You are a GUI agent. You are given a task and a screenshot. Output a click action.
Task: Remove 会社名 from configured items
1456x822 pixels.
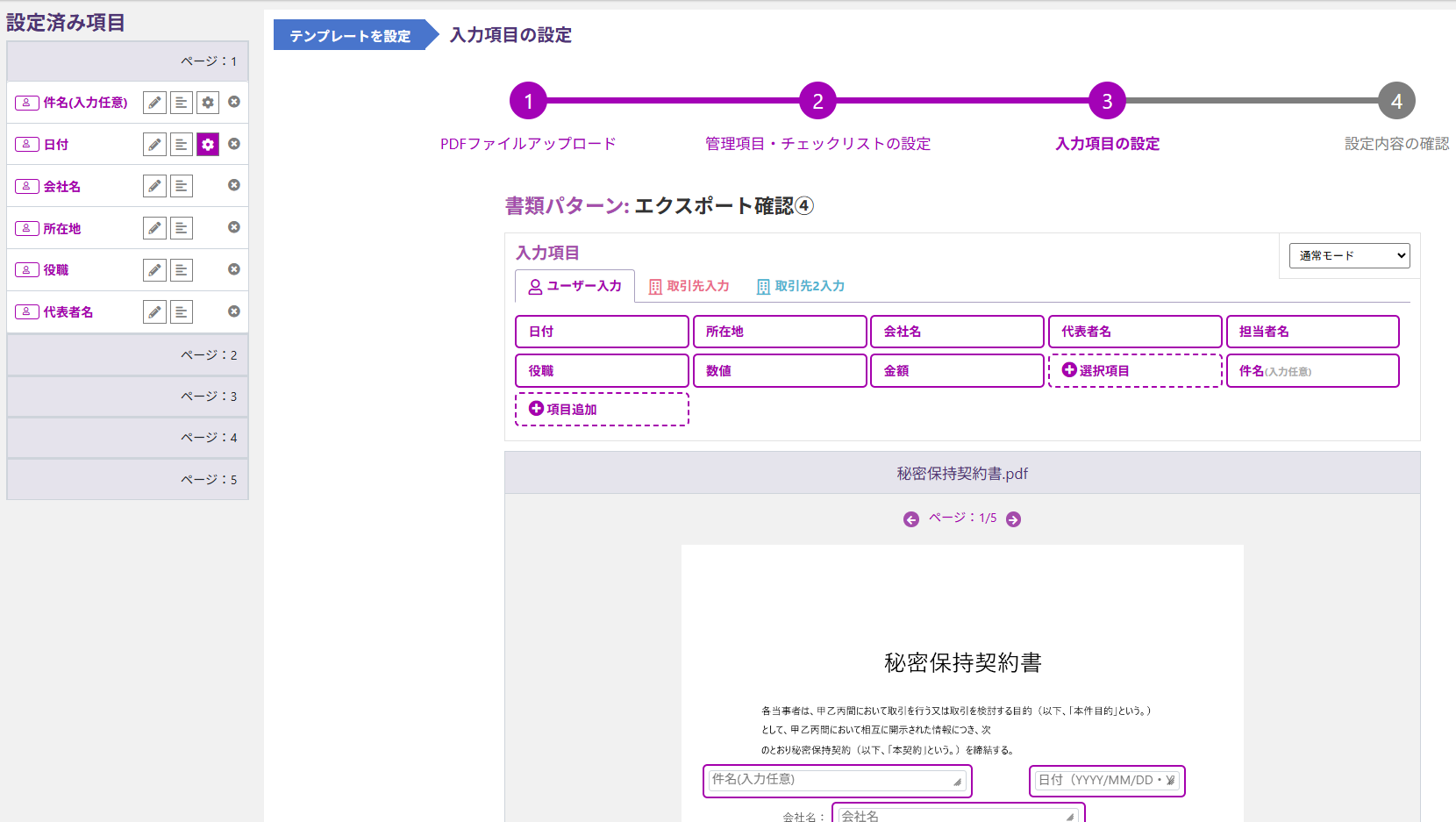pos(234,185)
